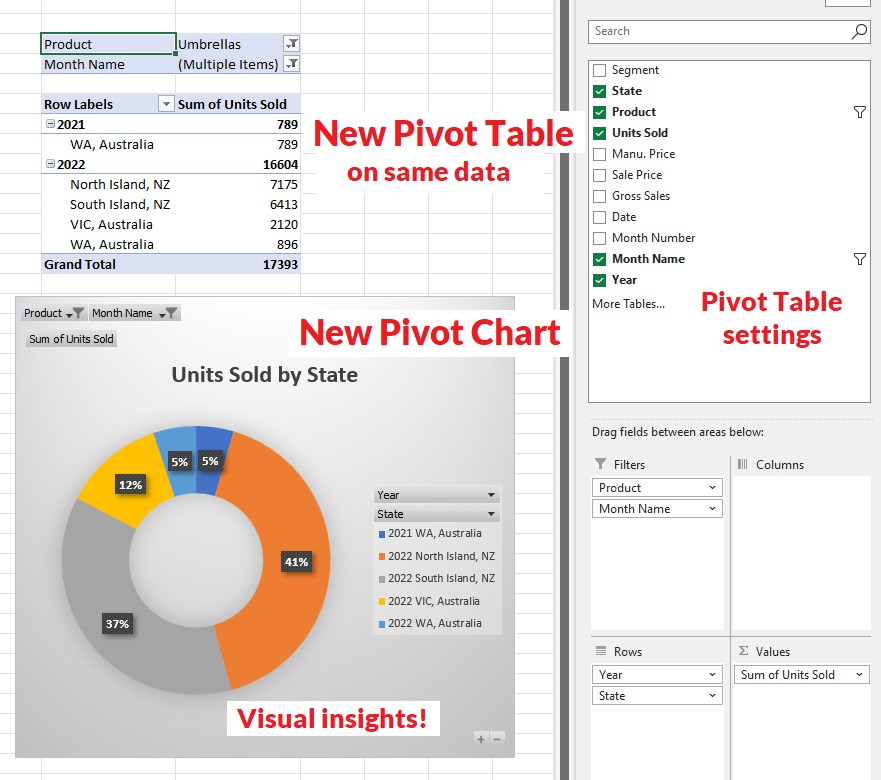Uncheck the Month Name field checkbox
This screenshot has height=780, width=881.
tap(600, 259)
